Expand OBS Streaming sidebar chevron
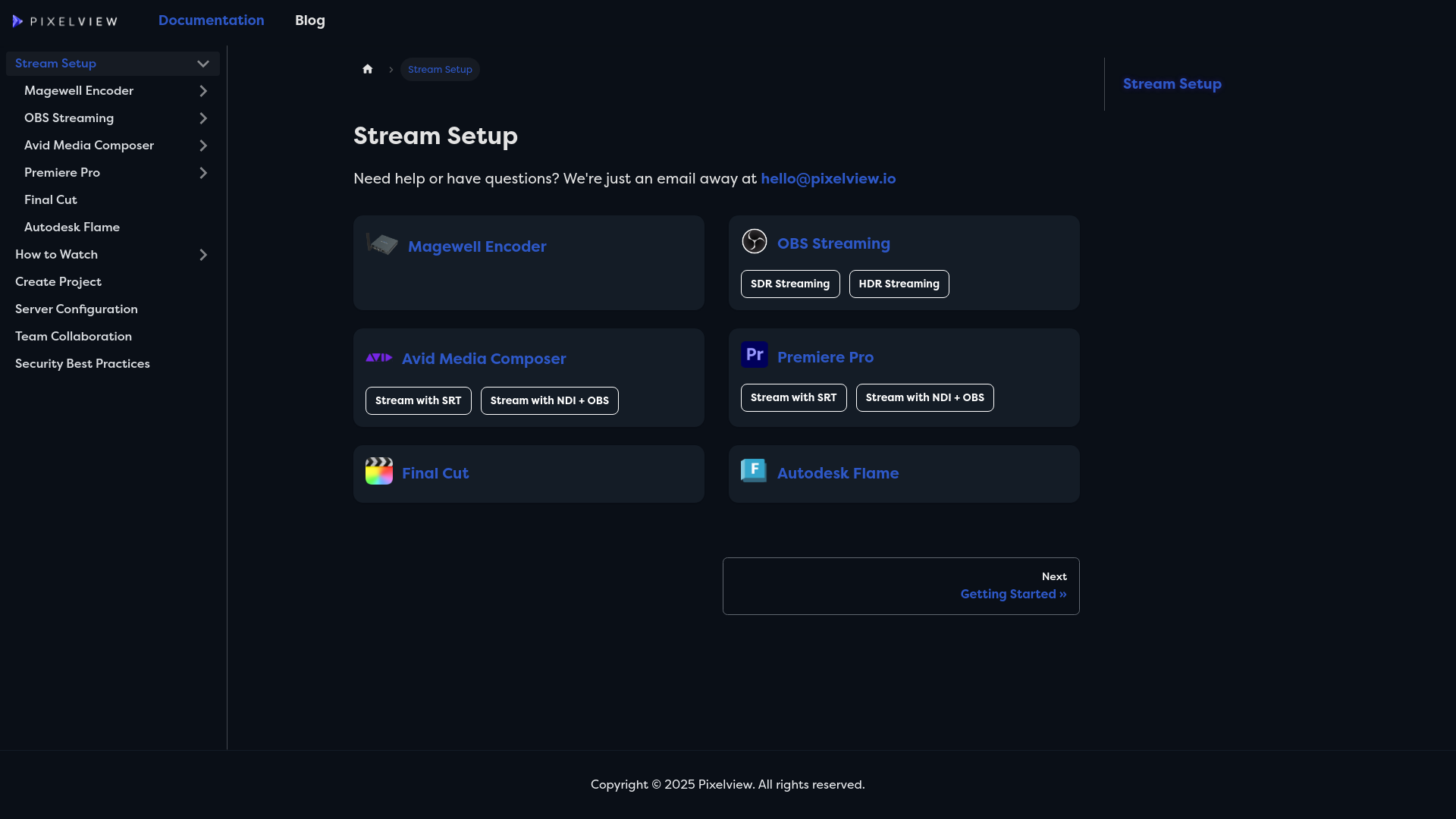The width and height of the screenshot is (1456, 819). point(203,118)
